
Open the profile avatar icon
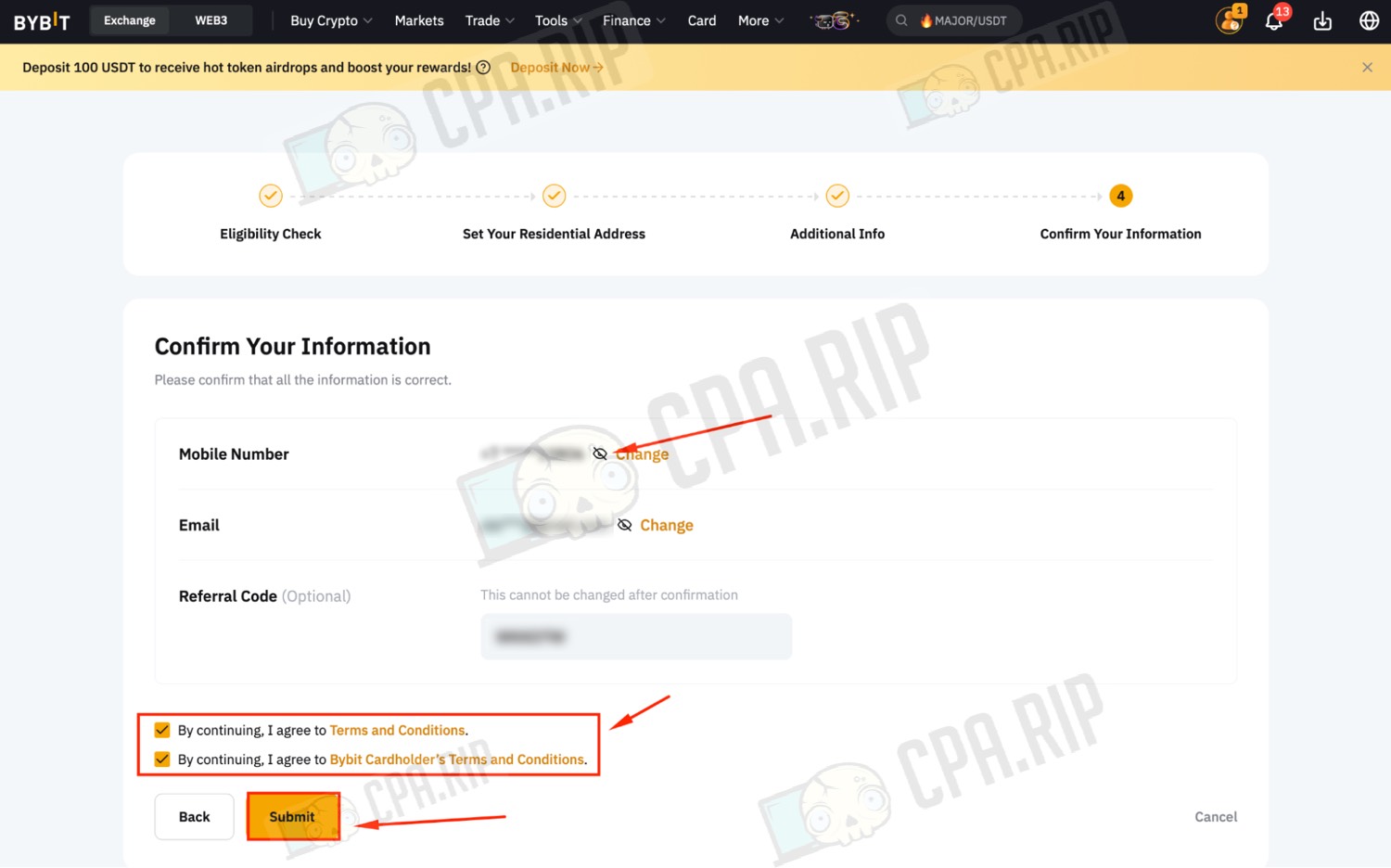click(x=1230, y=20)
